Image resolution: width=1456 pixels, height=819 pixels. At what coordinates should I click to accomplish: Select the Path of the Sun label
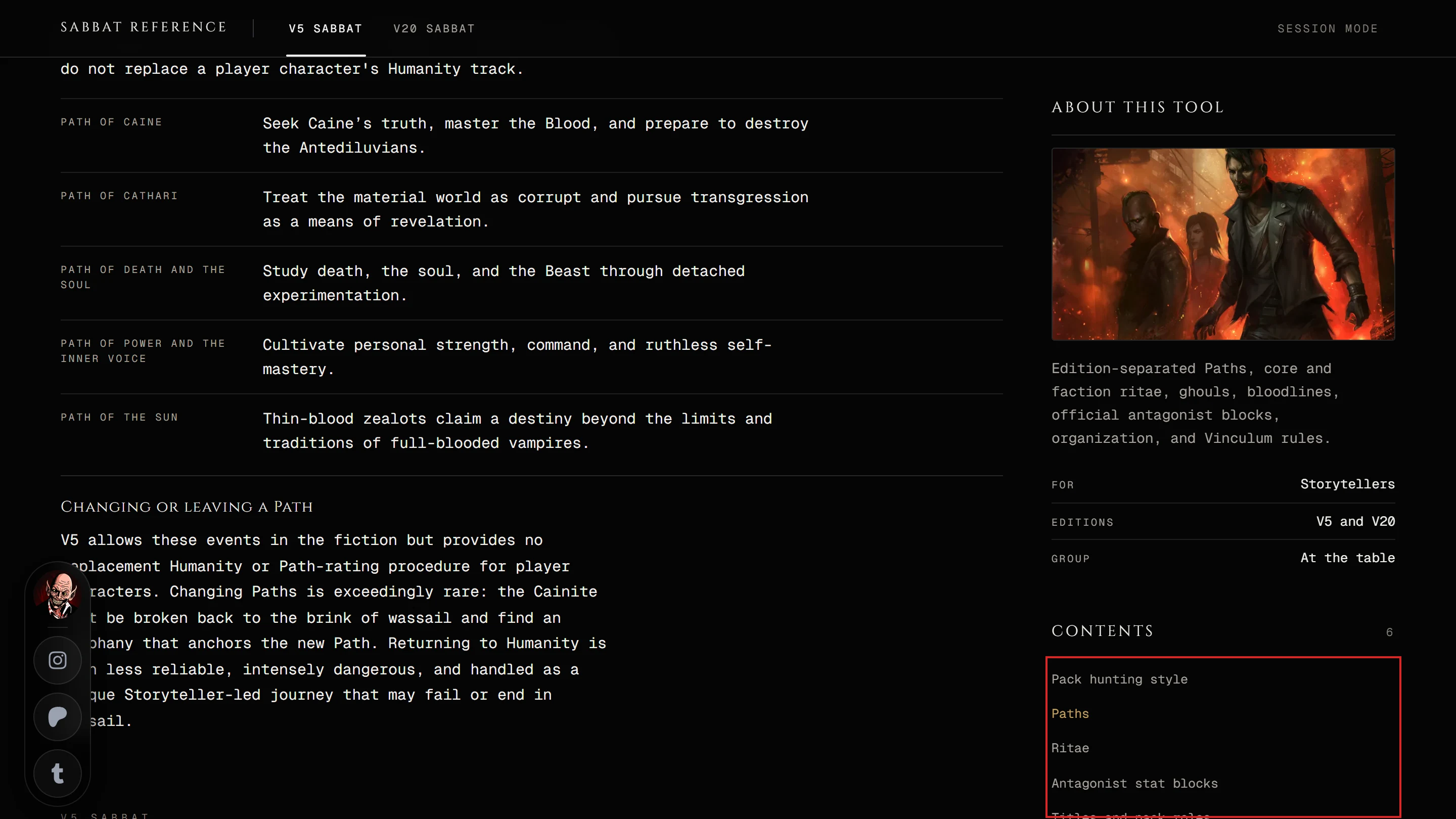[119, 417]
